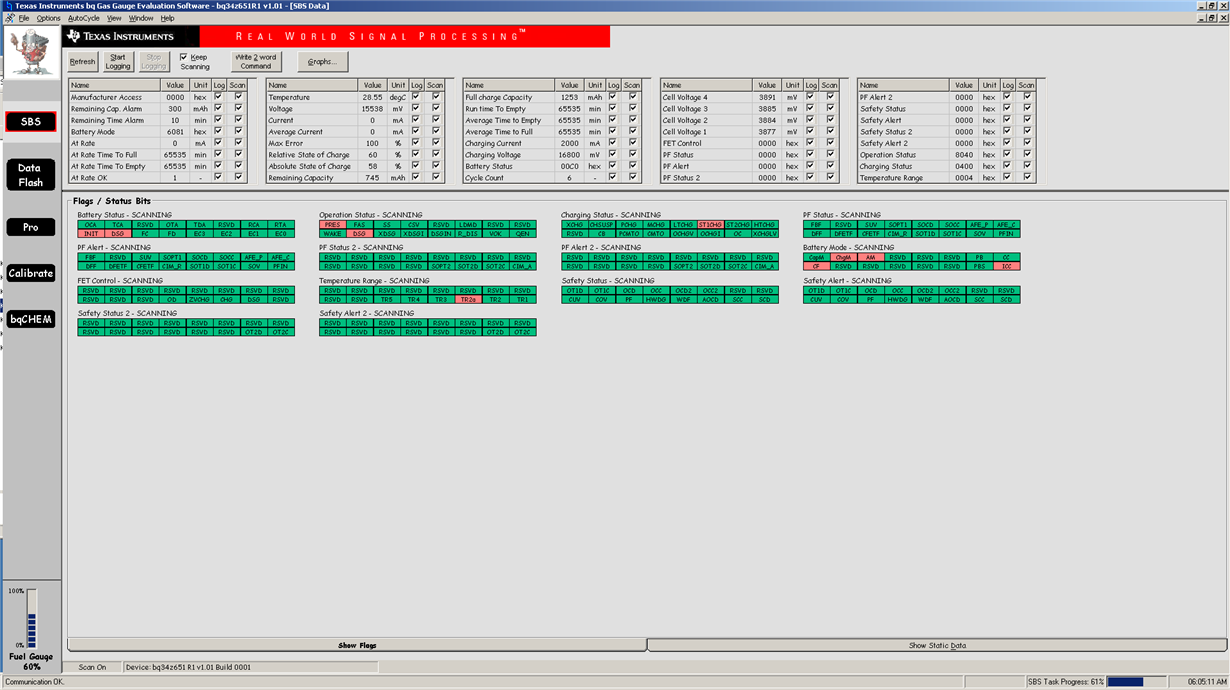This screenshot has height=690, width=1230.
Task: Open the File menu
Action: click(x=24, y=18)
